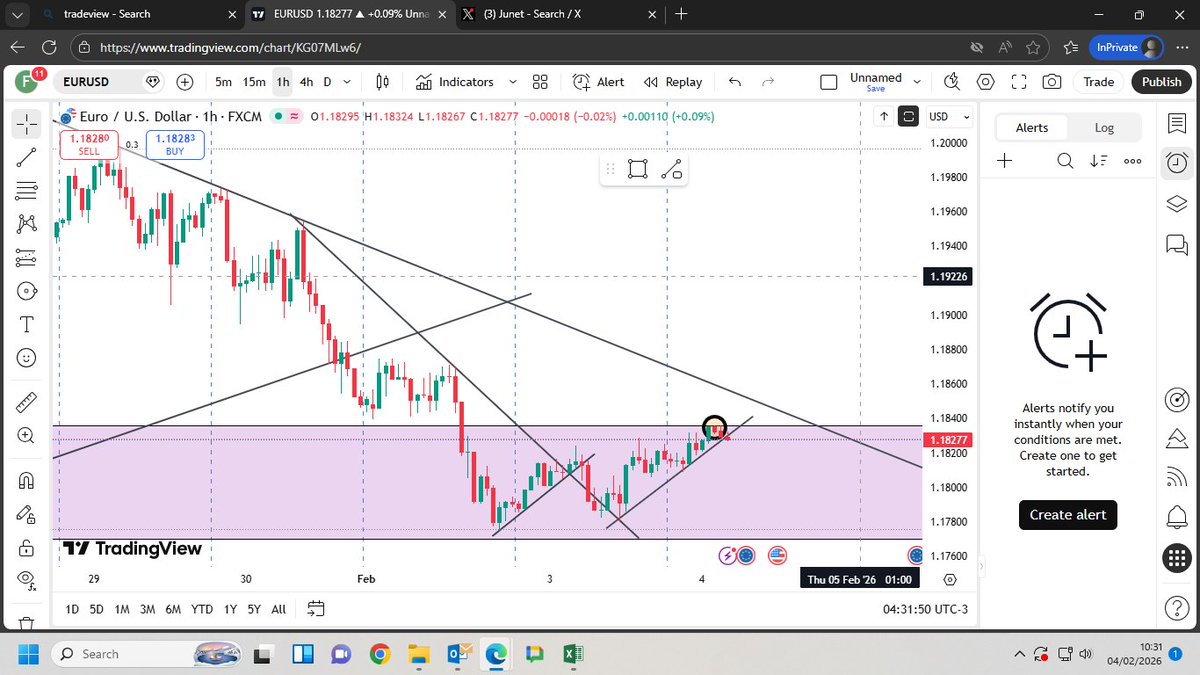Add a new alert with plus icon
Image resolution: width=1200 pixels, height=675 pixels.
(1005, 161)
